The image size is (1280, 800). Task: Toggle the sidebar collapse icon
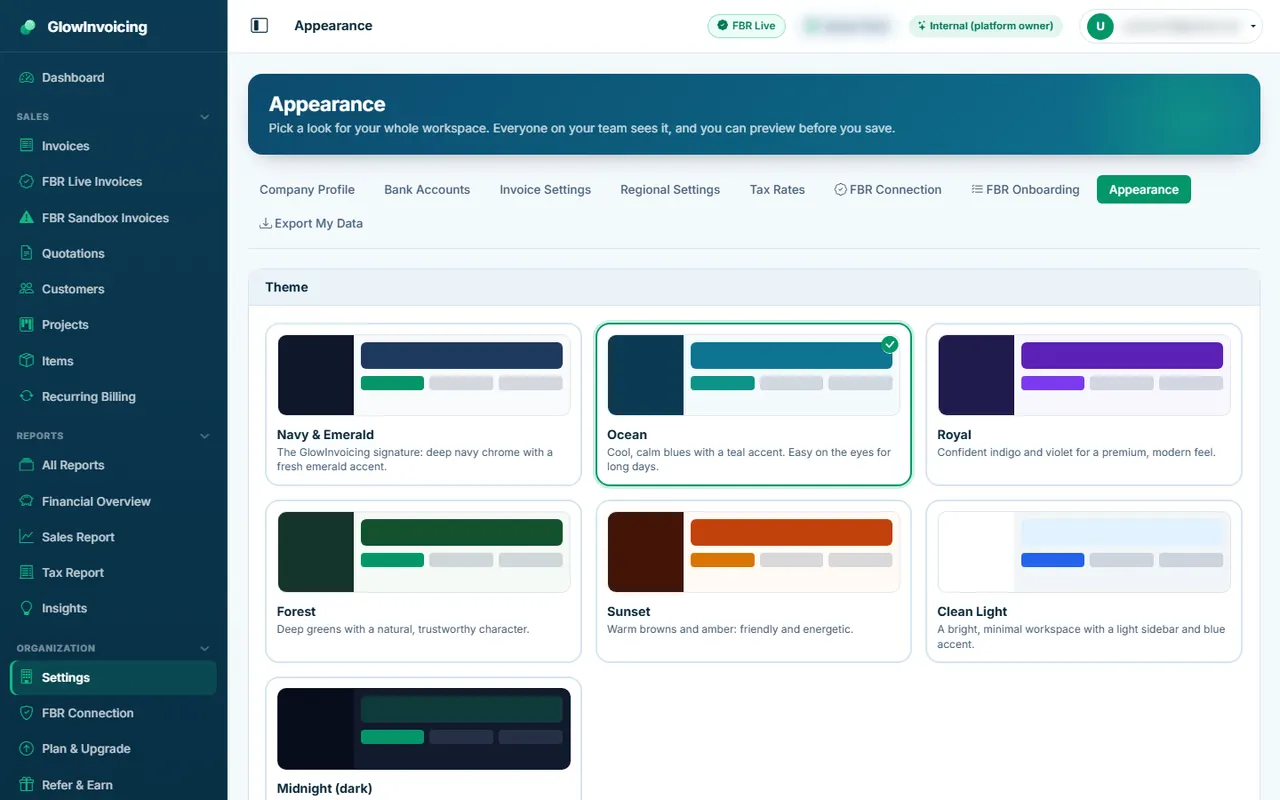(259, 26)
